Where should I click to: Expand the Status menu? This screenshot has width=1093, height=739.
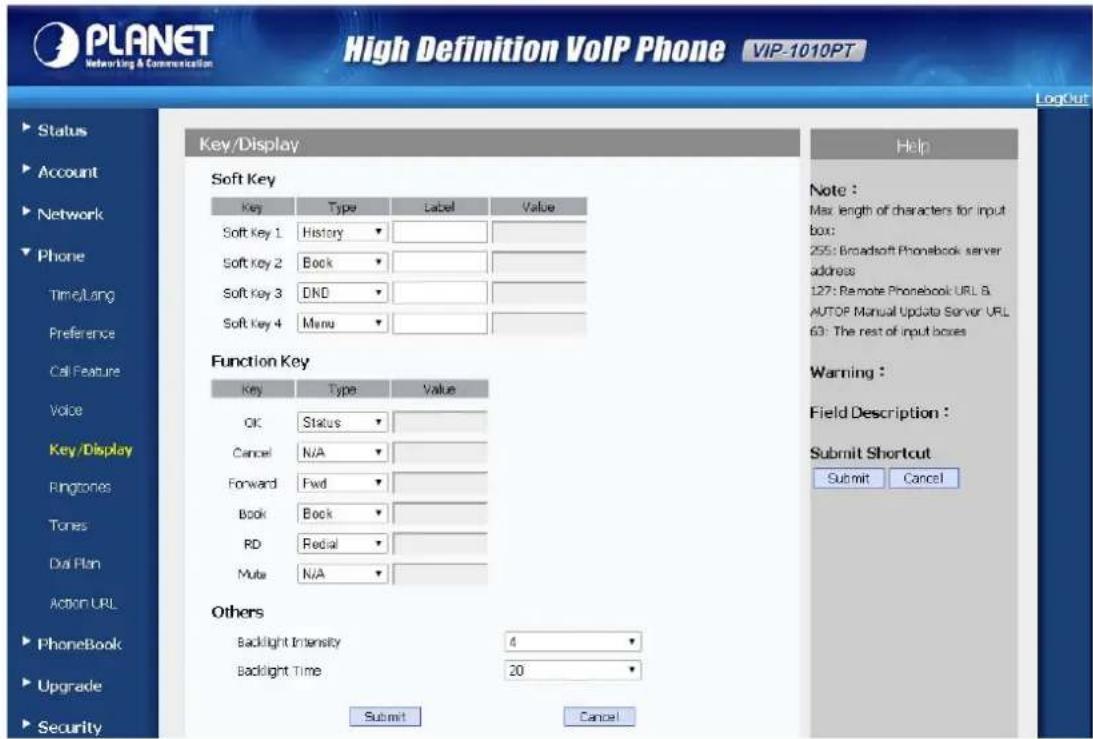[62, 130]
